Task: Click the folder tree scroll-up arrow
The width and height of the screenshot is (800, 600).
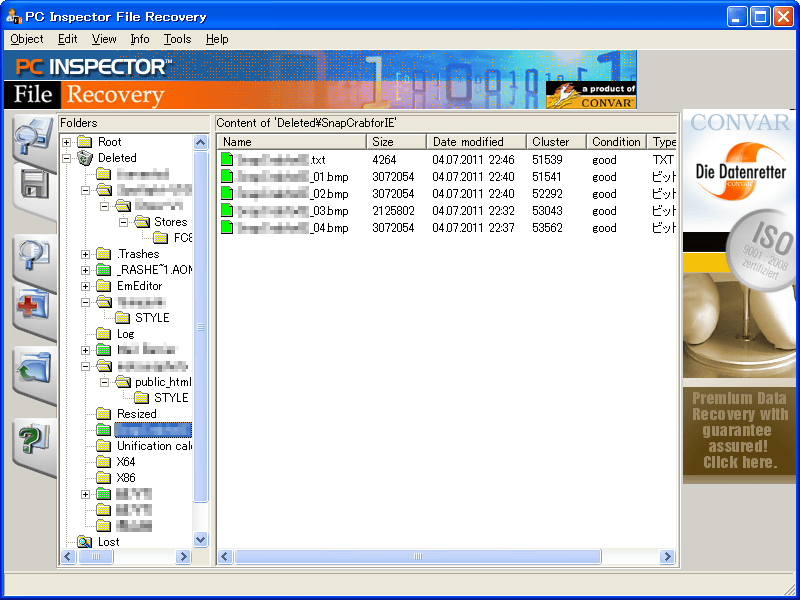Action: [201, 142]
